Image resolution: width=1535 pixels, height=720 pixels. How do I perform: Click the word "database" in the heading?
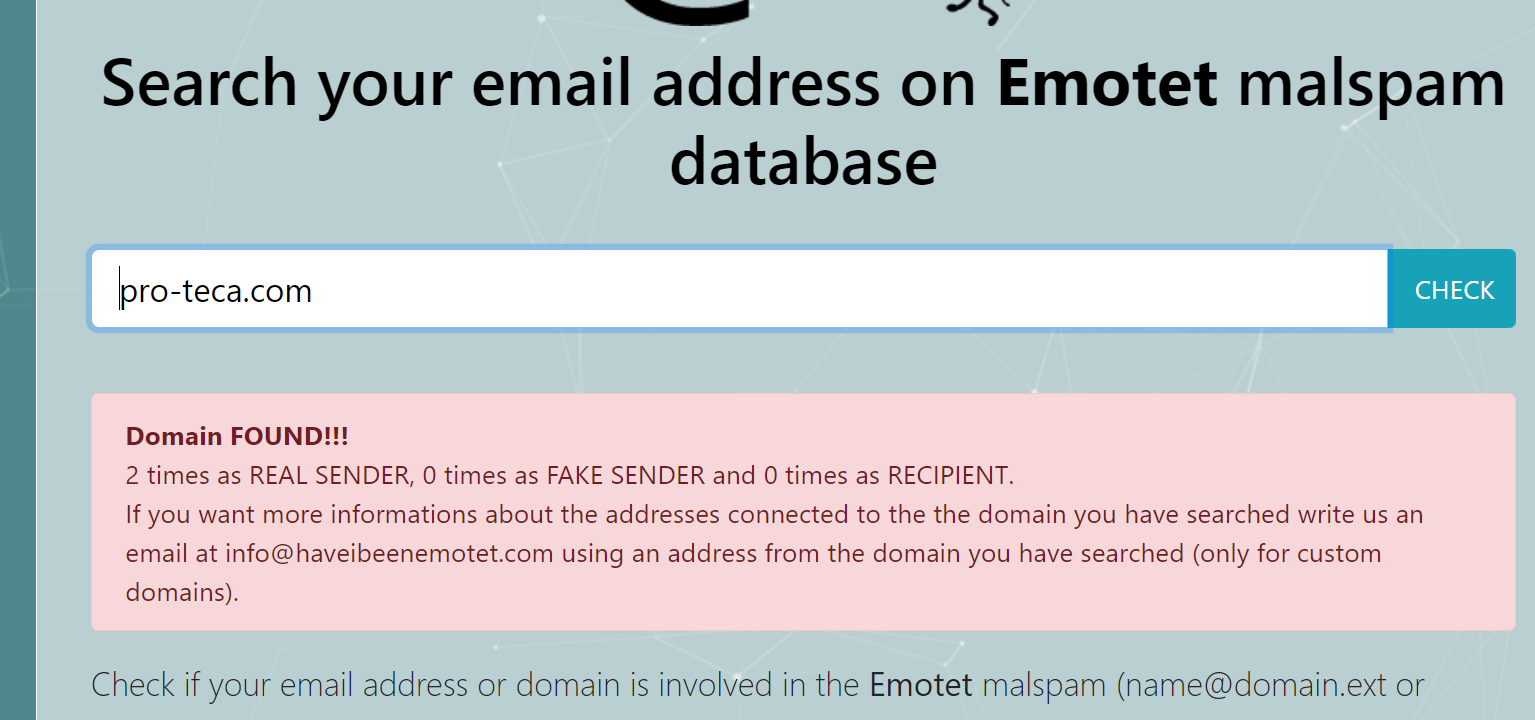(803, 161)
